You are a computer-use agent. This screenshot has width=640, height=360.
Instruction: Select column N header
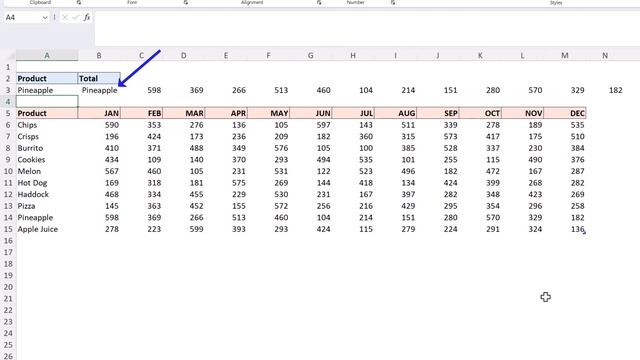point(605,55)
